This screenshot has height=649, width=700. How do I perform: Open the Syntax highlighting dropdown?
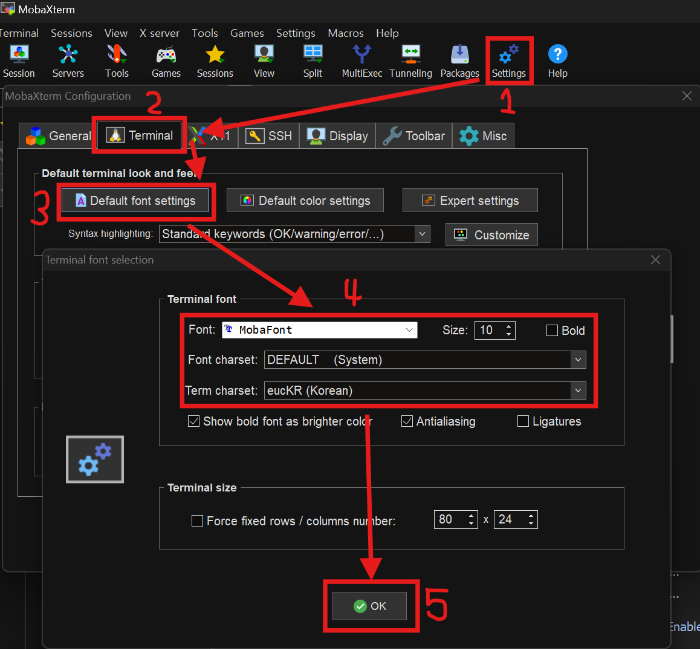tap(295, 234)
